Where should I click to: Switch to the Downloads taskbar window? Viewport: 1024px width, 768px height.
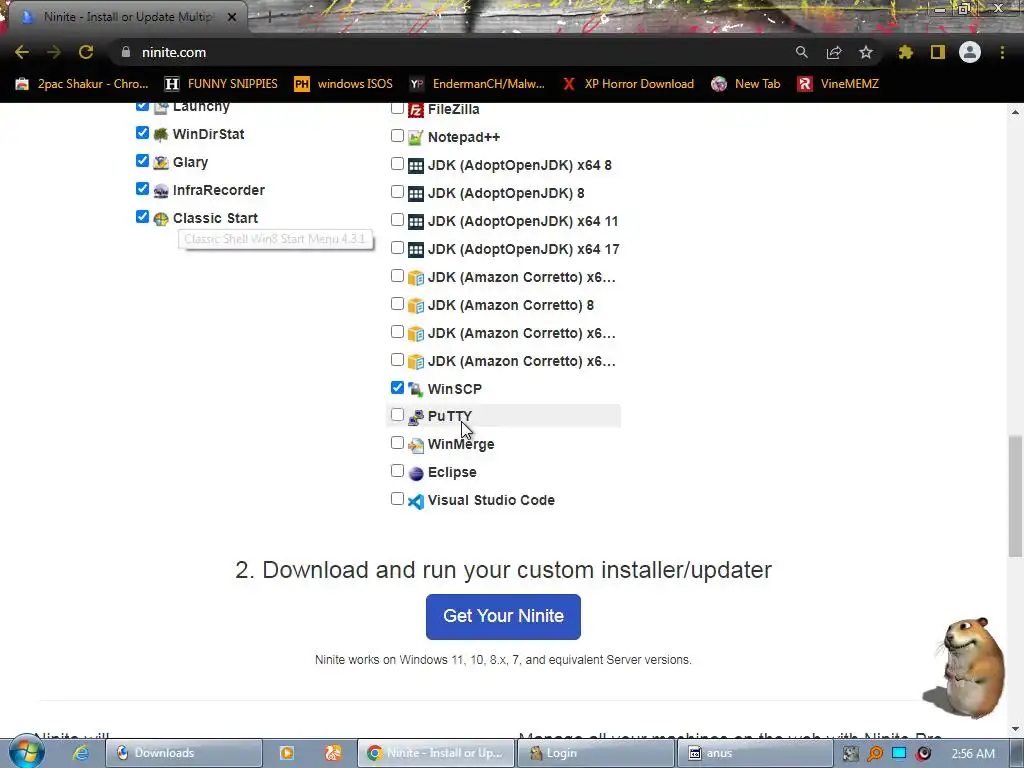(184, 753)
